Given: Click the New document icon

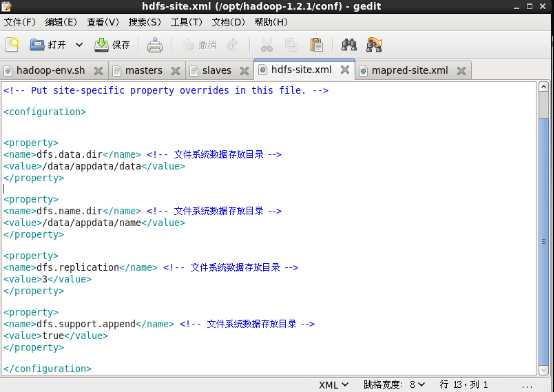Looking at the screenshot, I should click(12, 45).
